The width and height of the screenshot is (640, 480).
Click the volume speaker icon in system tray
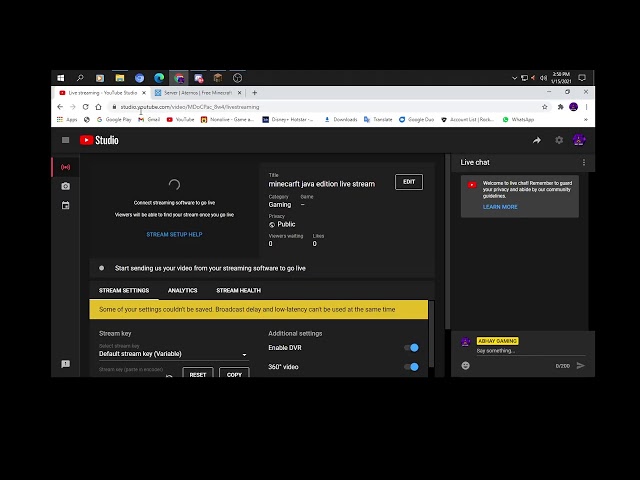click(x=543, y=78)
